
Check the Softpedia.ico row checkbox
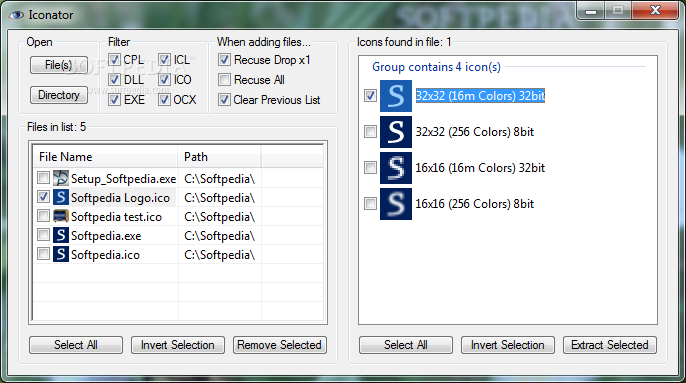[x=43, y=254]
